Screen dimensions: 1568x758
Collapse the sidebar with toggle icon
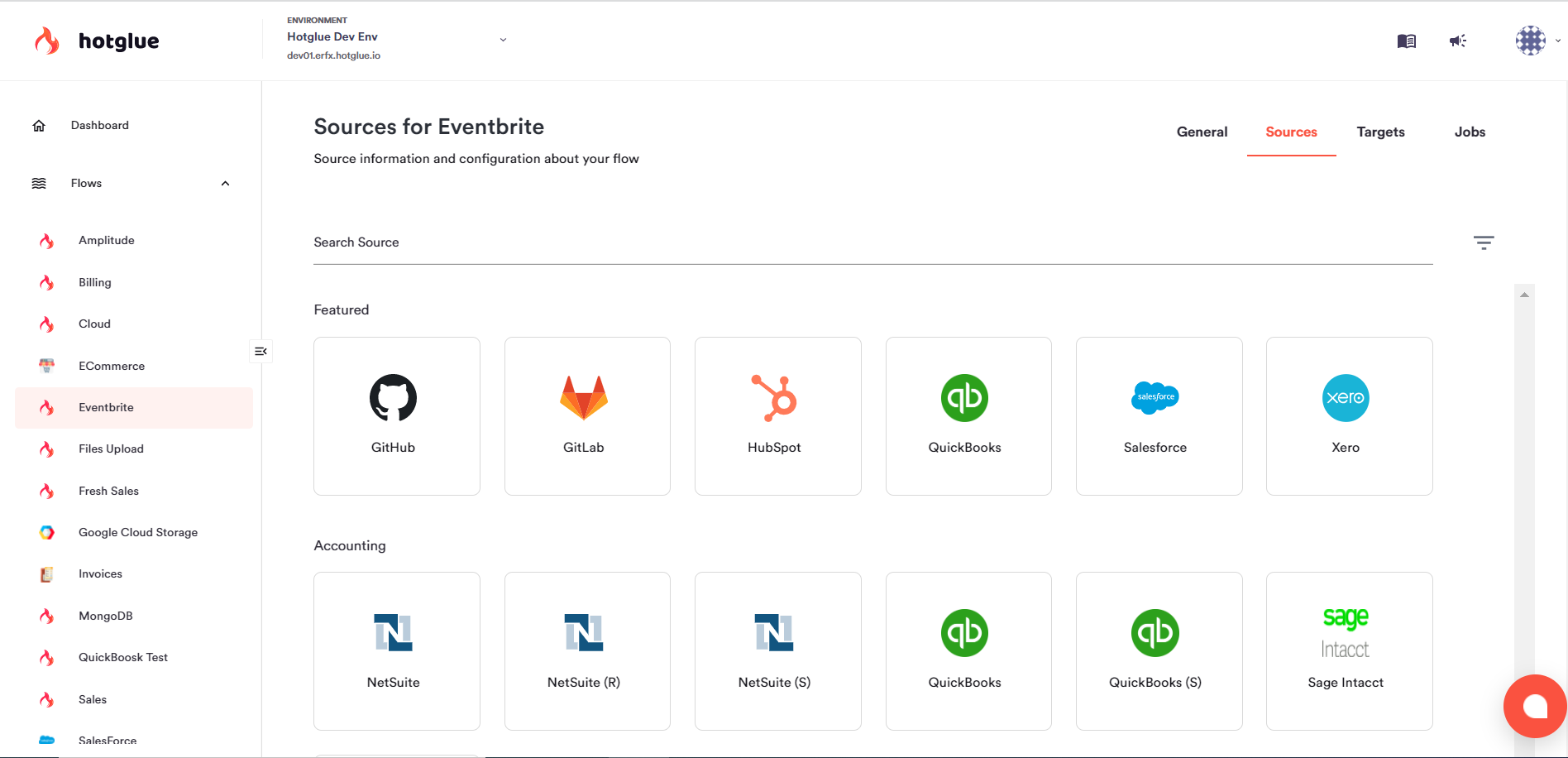pos(261,352)
